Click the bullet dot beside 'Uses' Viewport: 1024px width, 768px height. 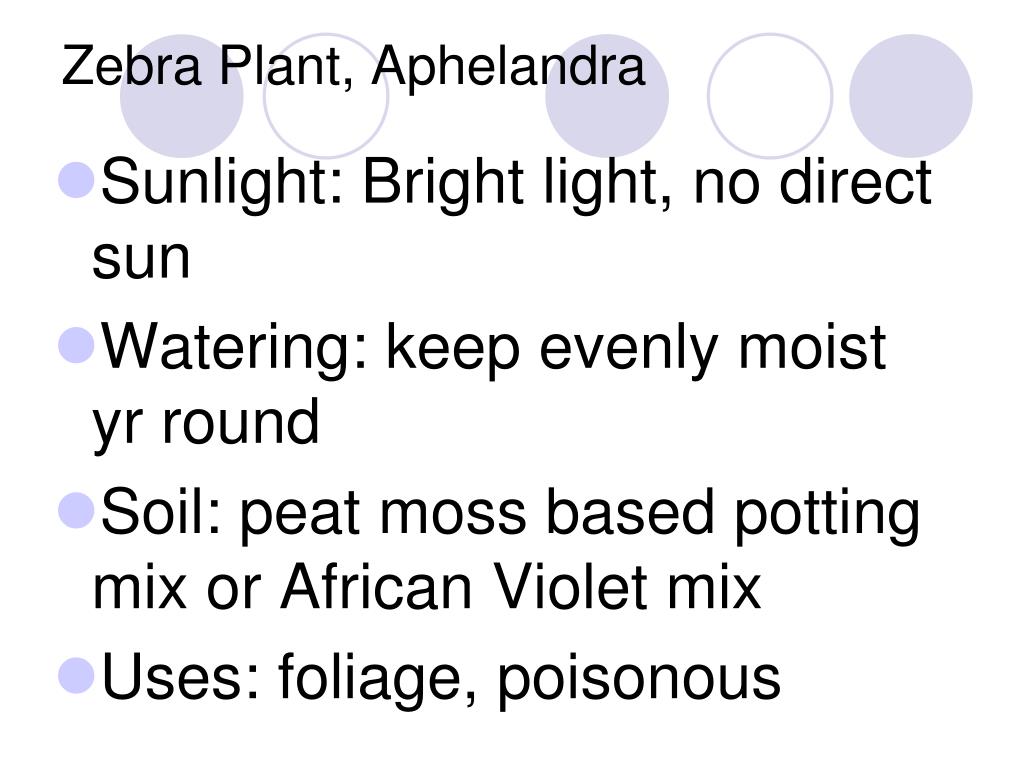(76, 675)
